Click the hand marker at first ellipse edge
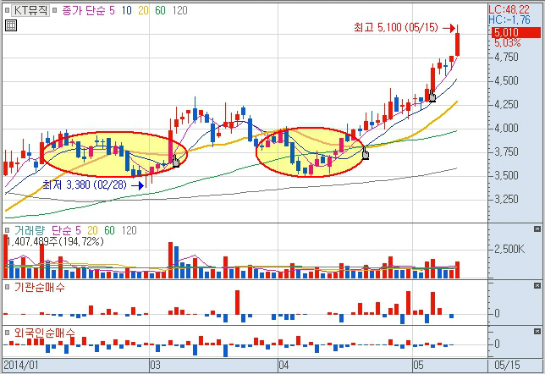This screenshot has height=374, width=545. pyautogui.click(x=176, y=161)
